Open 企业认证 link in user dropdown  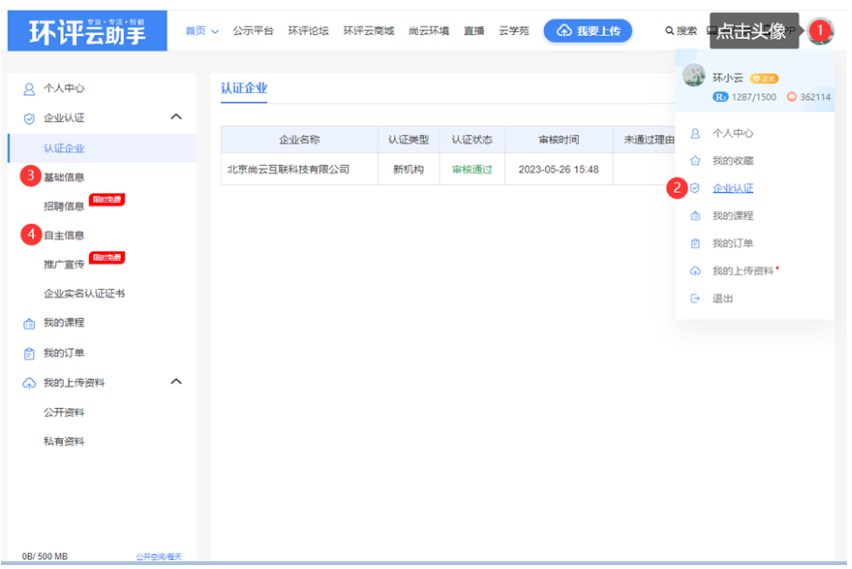tap(732, 188)
